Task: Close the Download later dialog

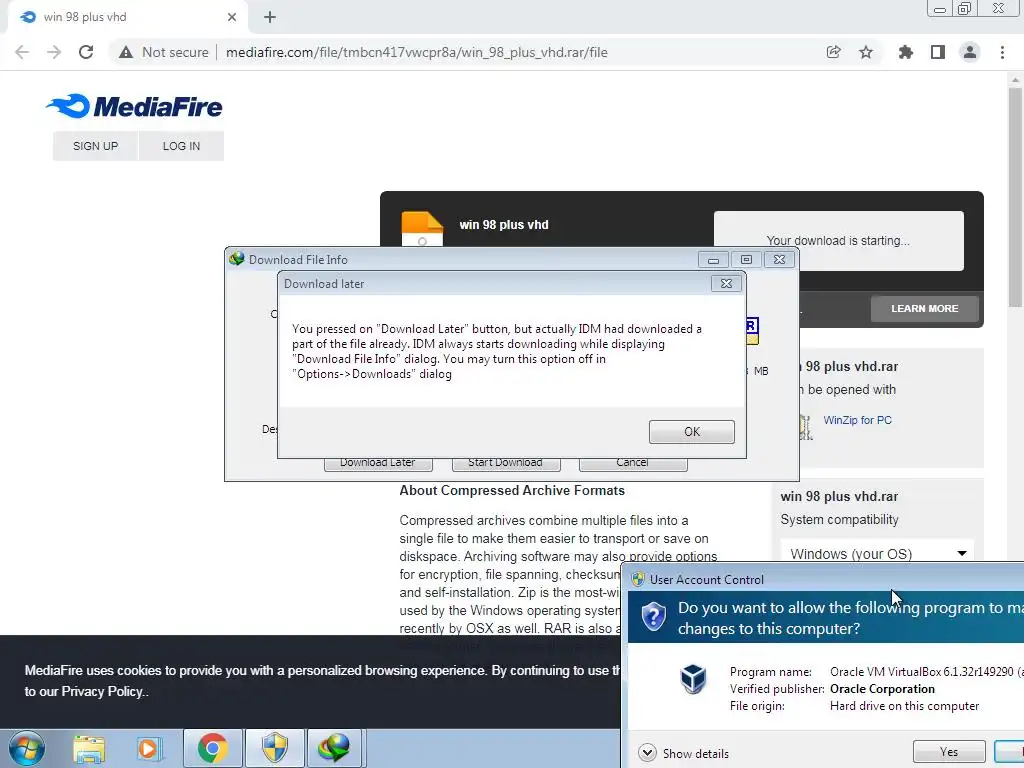Action: pyautogui.click(x=726, y=283)
